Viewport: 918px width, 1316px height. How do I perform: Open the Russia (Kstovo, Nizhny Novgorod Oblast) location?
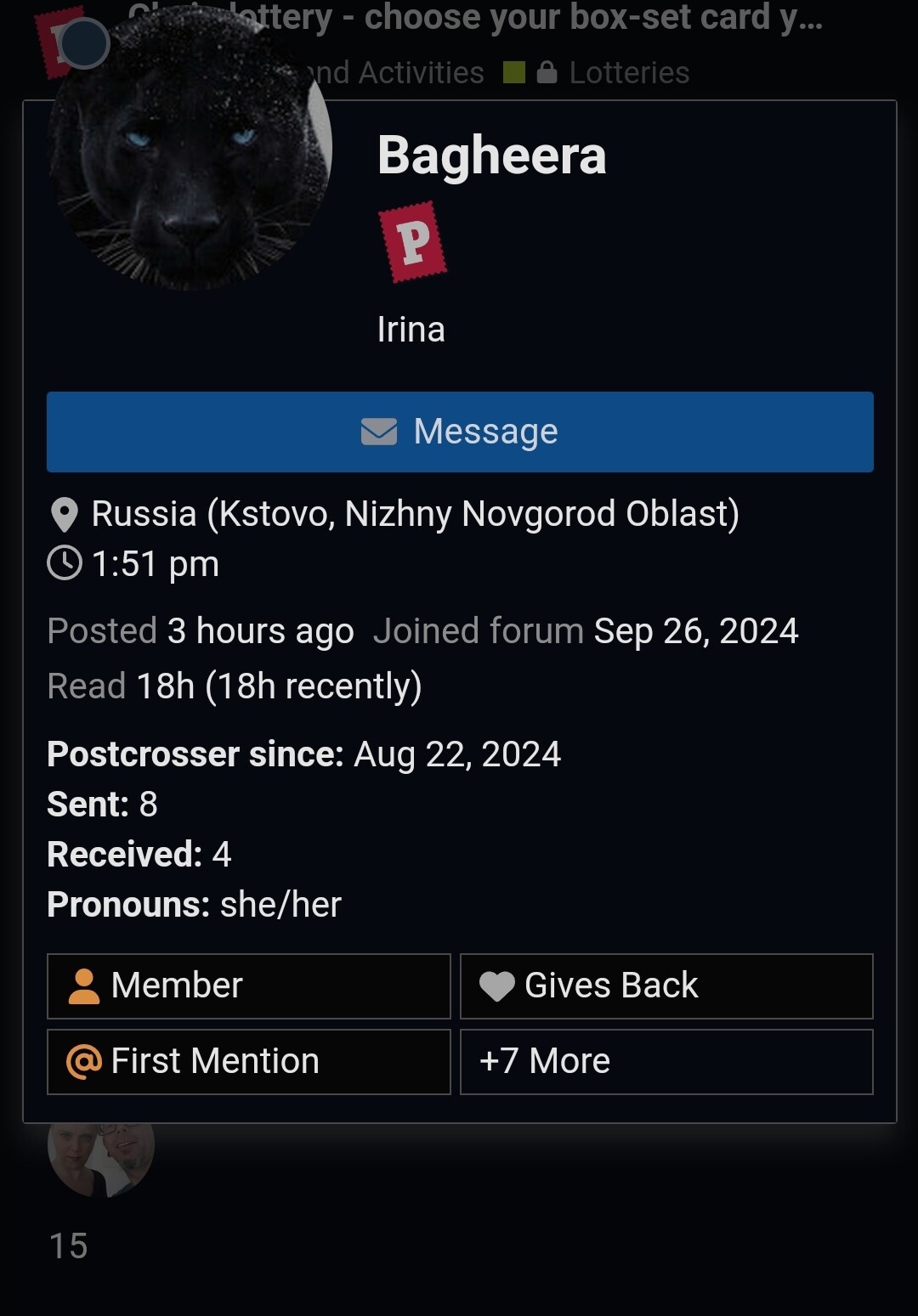415,514
